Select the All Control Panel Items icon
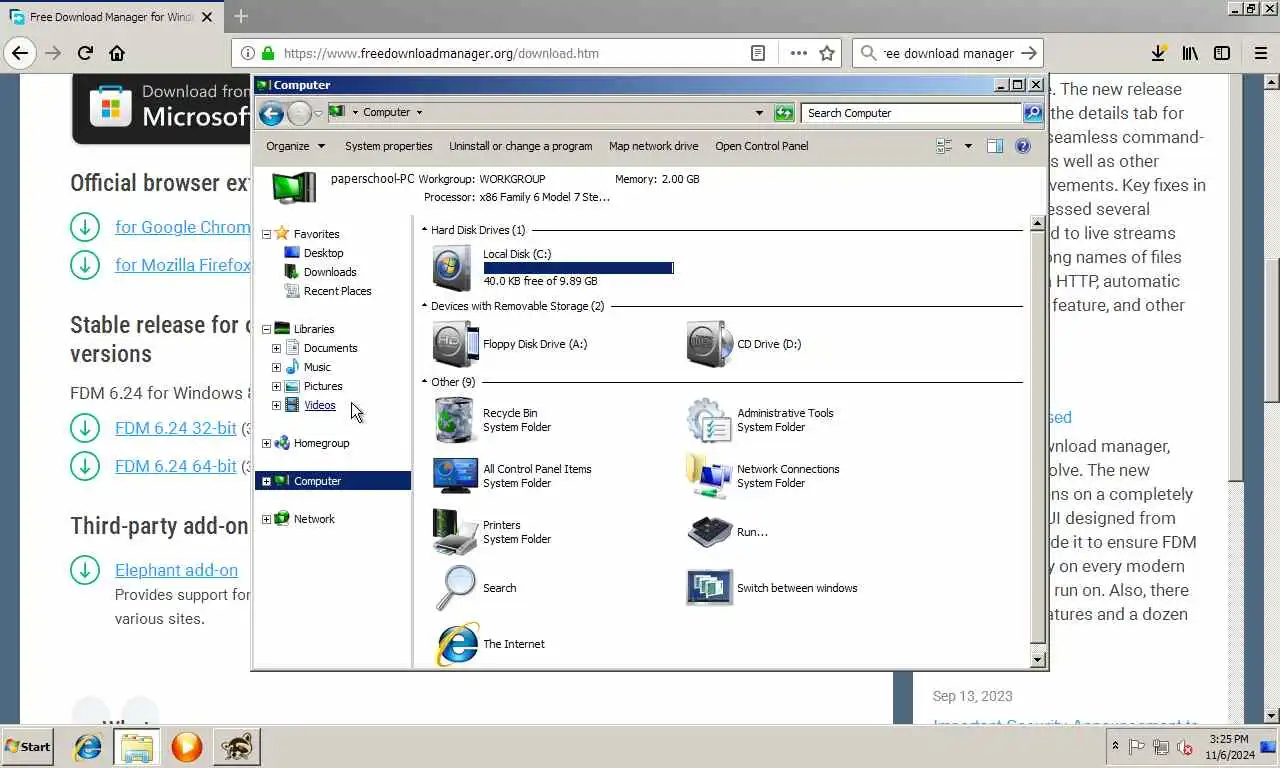This screenshot has height=768, width=1280. (x=455, y=475)
